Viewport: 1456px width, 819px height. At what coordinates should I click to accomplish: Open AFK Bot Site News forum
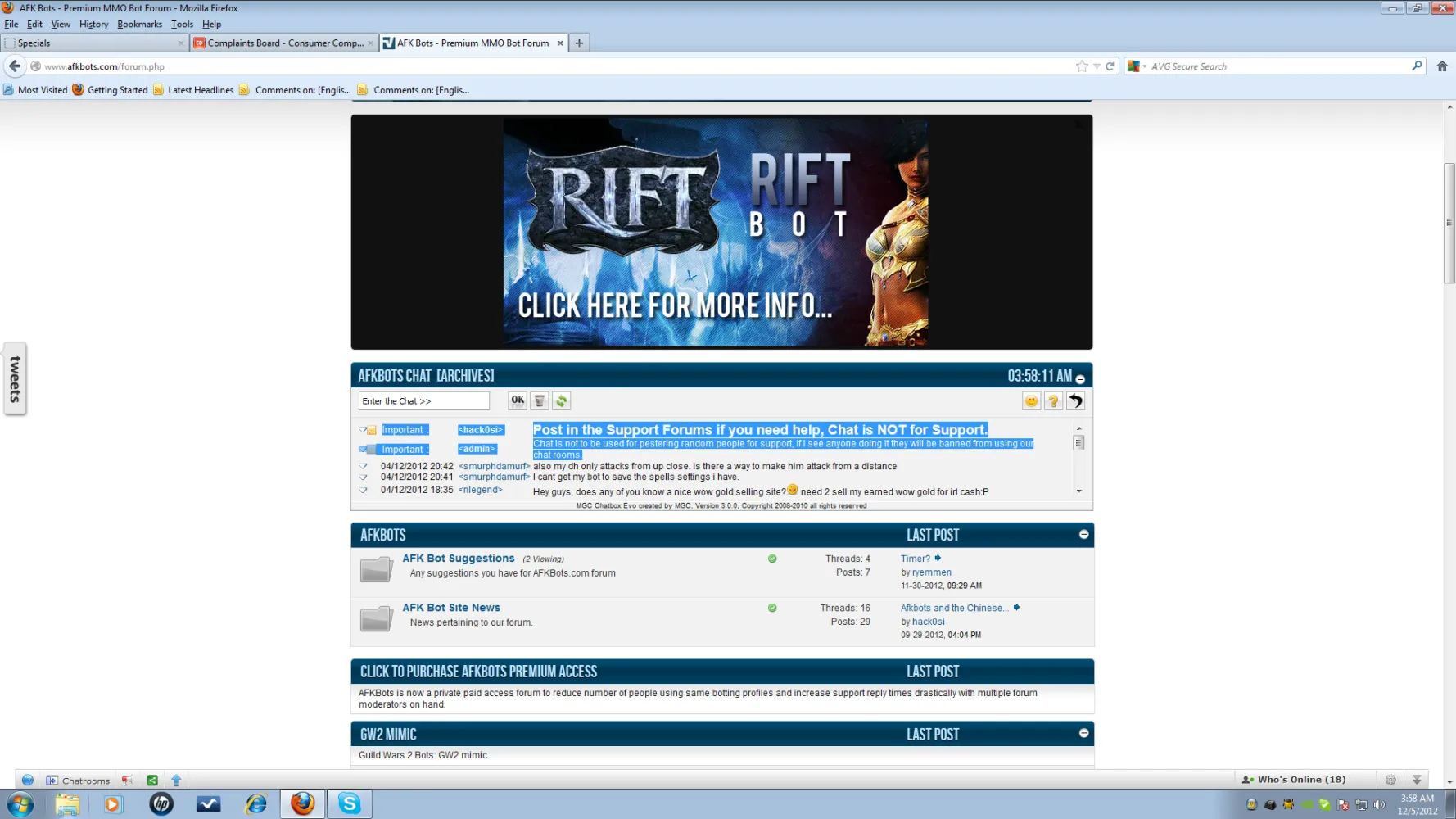(x=451, y=608)
